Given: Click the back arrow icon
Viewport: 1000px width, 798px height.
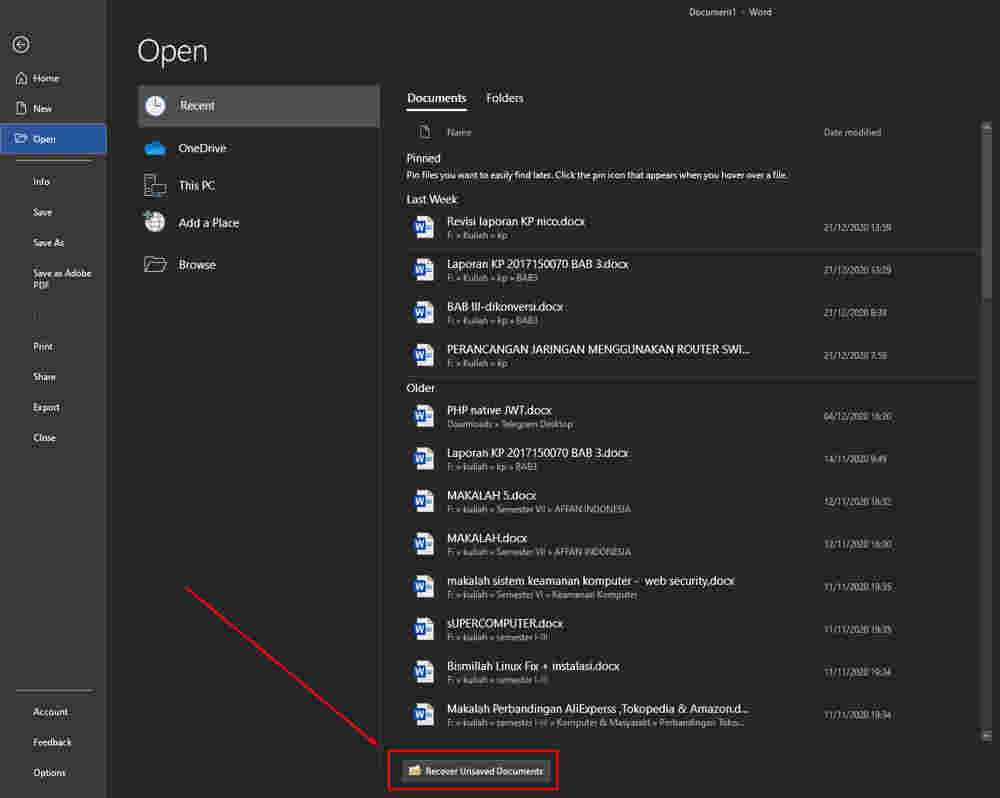Looking at the screenshot, I should (21, 45).
